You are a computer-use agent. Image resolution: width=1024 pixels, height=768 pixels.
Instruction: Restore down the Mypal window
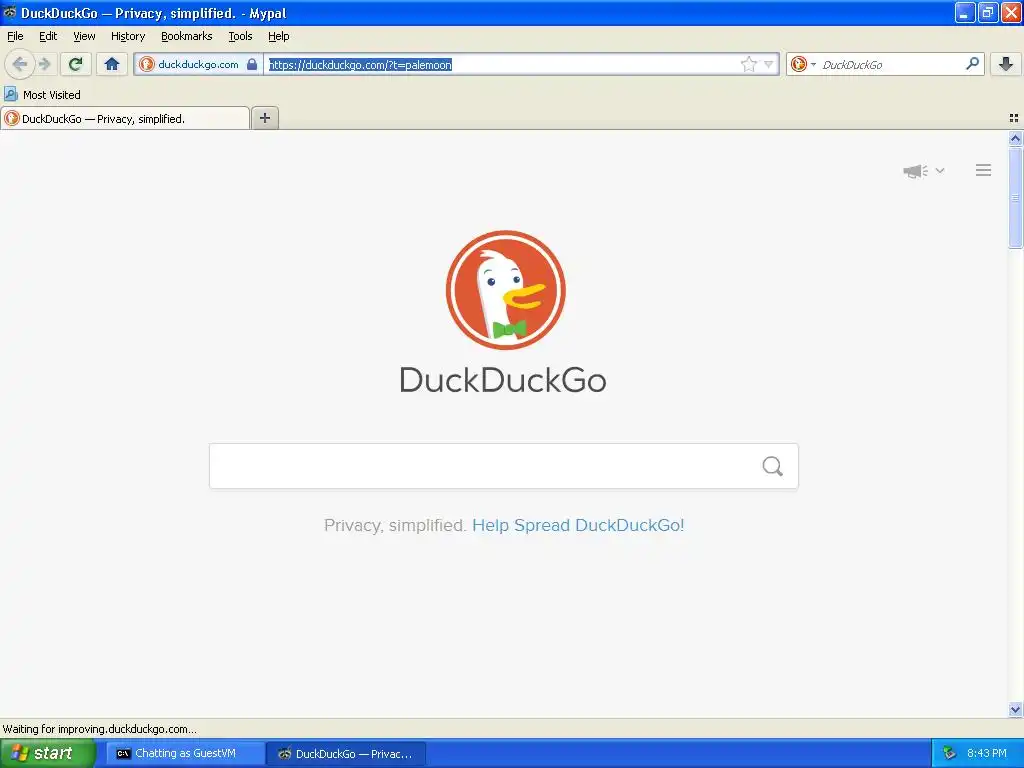point(988,12)
